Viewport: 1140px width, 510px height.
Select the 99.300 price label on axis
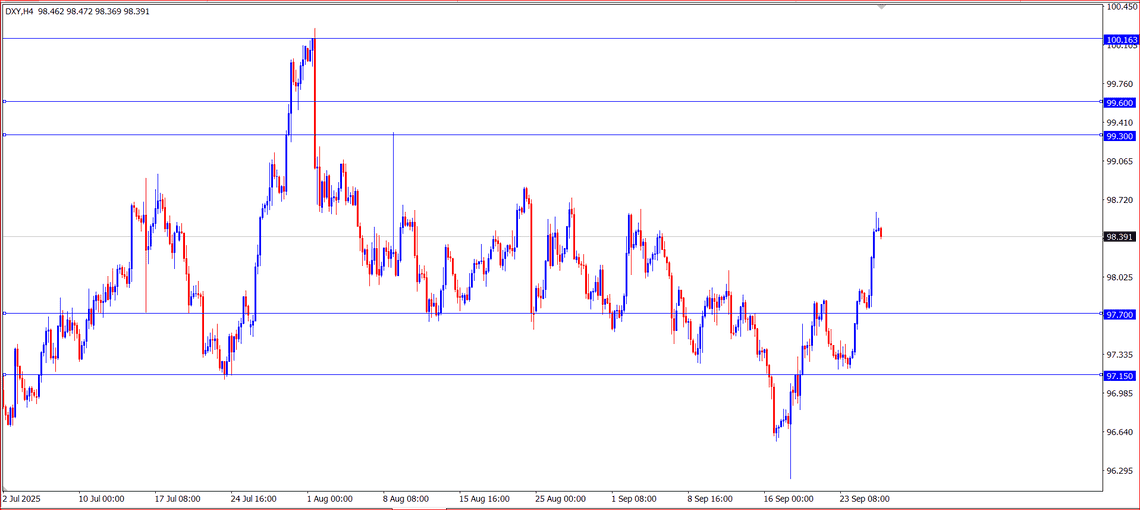pyautogui.click(x=1120, y=135)
